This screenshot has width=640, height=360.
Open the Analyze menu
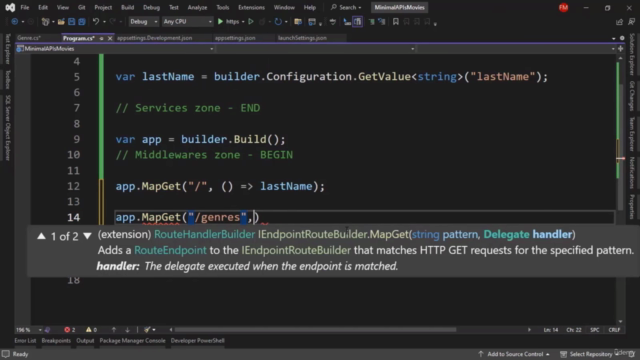tap(197, 7)
